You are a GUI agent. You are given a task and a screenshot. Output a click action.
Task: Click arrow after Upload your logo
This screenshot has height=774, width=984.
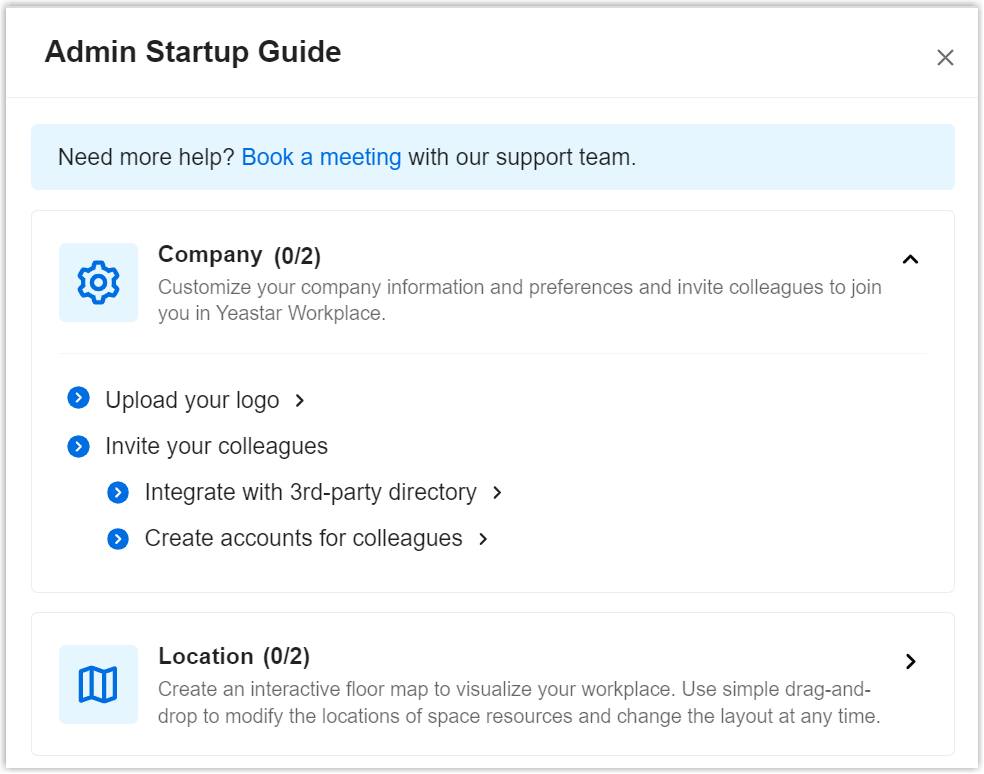[299, 401]
